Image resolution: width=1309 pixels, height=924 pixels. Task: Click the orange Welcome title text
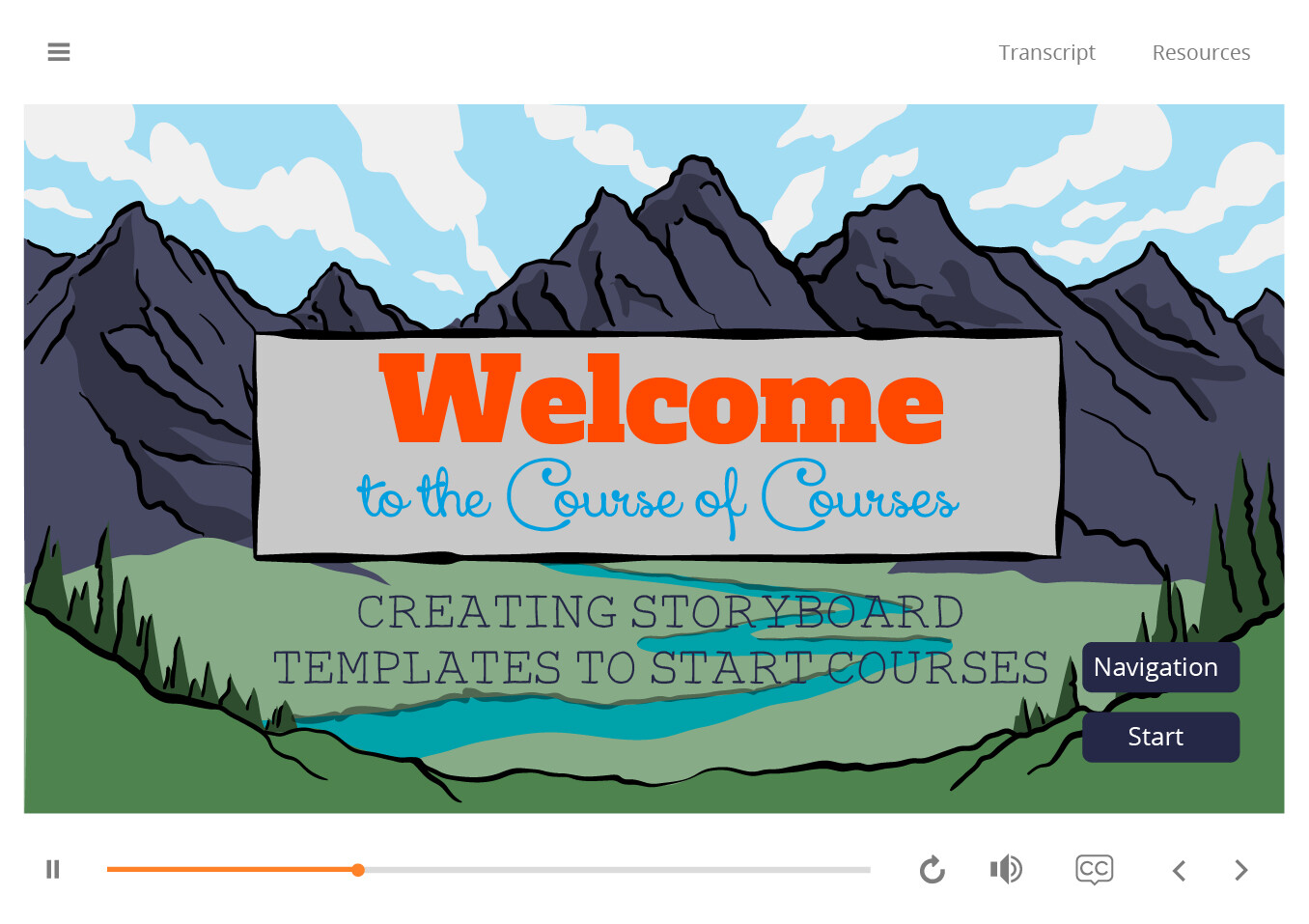[662, 399]
